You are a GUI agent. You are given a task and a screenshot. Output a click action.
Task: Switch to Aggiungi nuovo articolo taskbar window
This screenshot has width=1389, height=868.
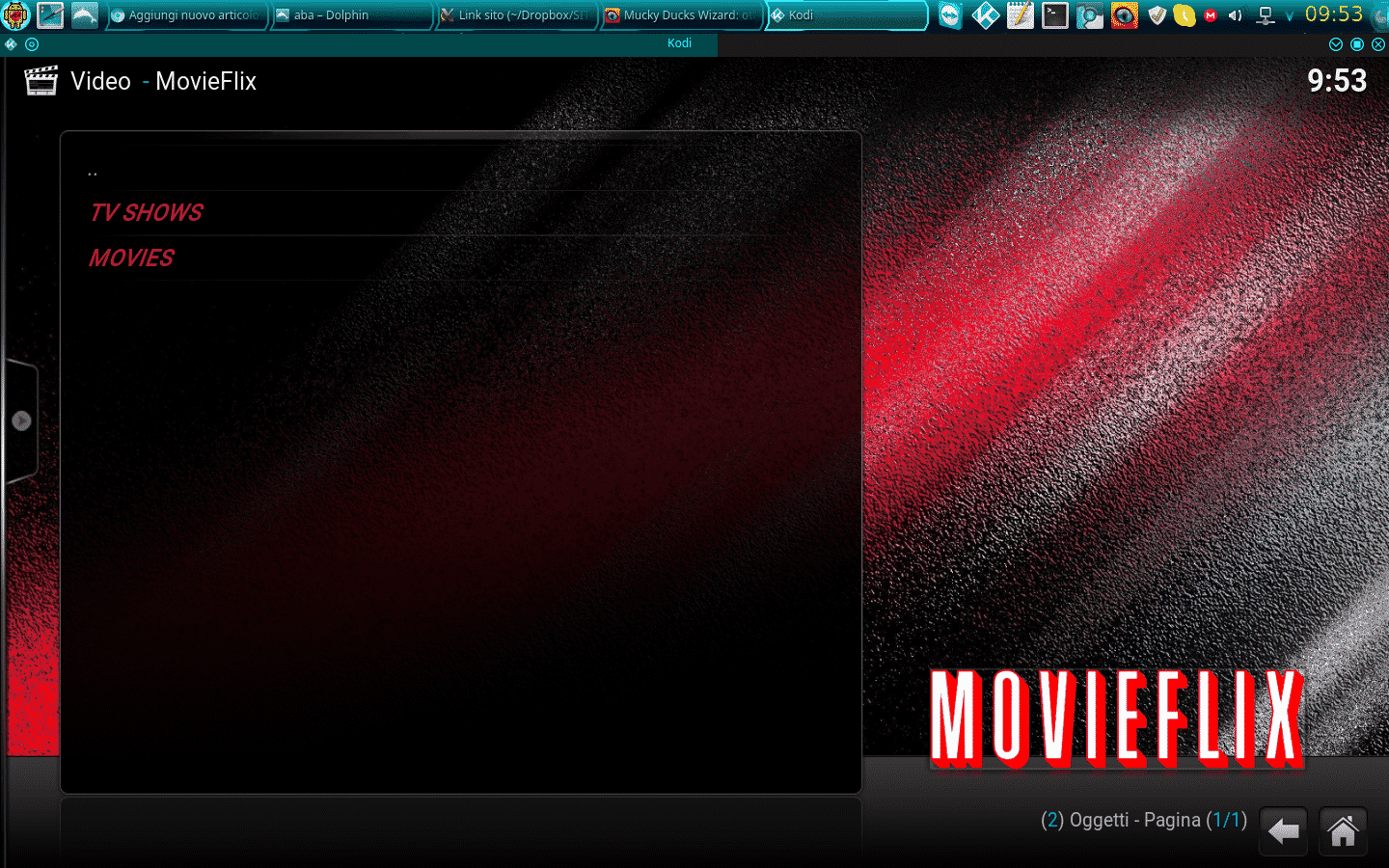[185, 15]
